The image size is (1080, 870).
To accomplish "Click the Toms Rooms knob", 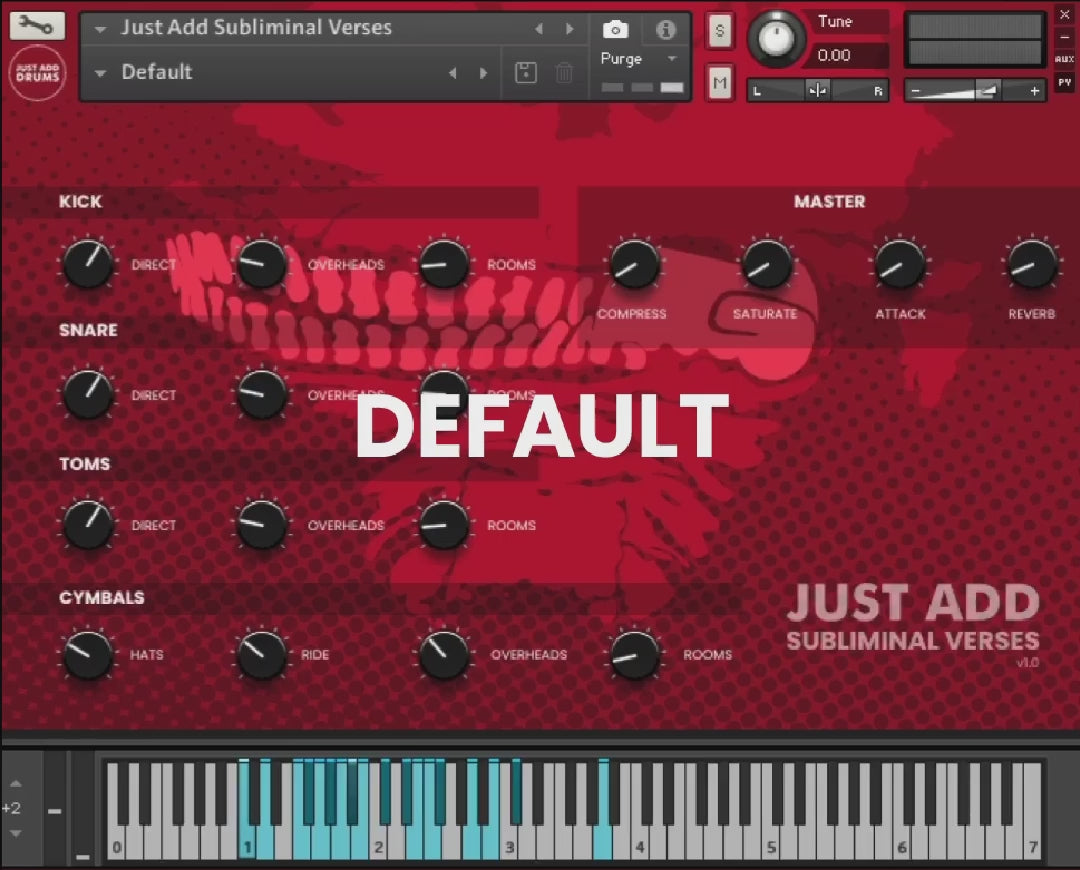I will [x=444, y=524].
